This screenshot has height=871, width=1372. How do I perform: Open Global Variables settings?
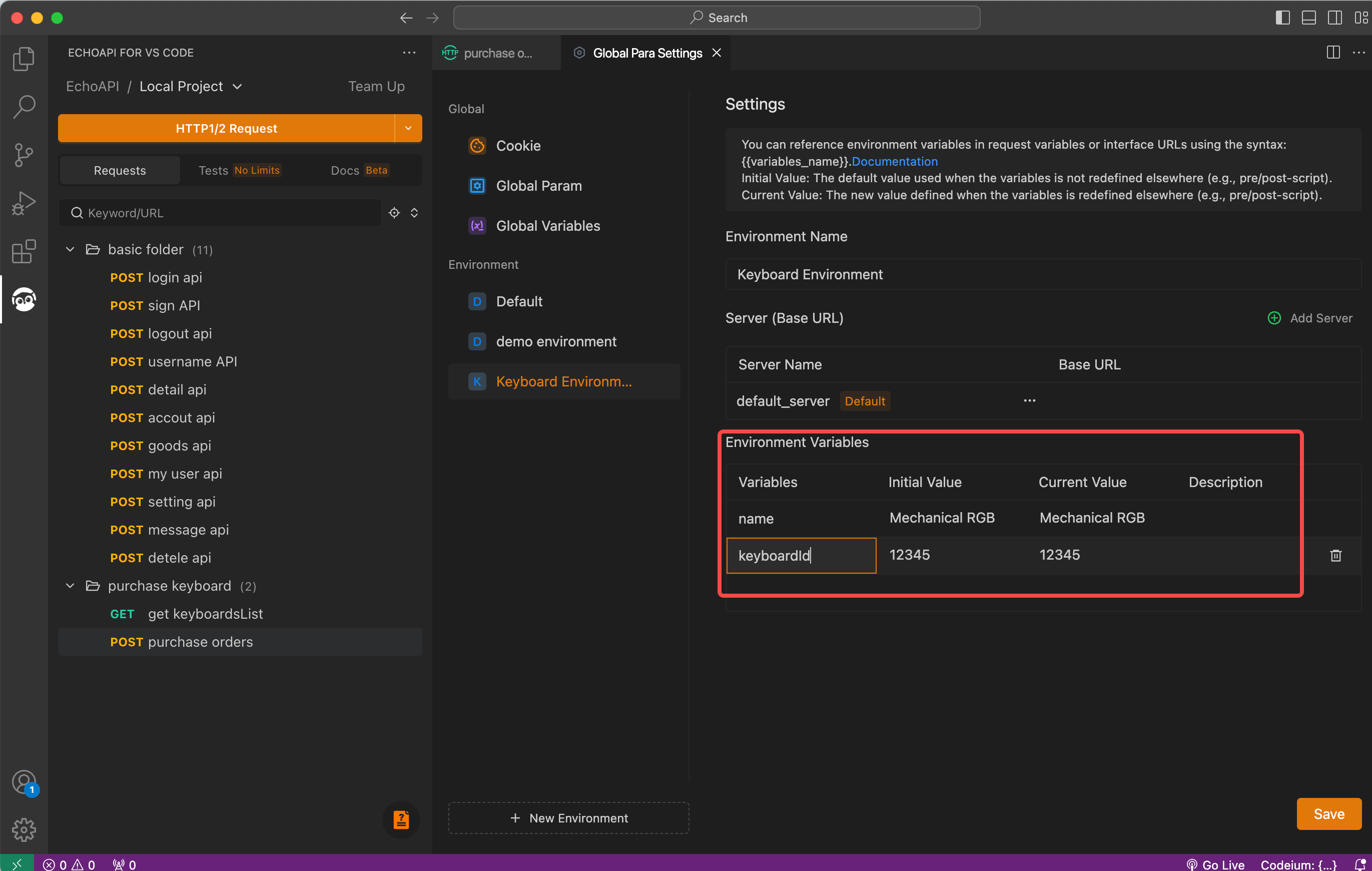[x=564, y=226]
